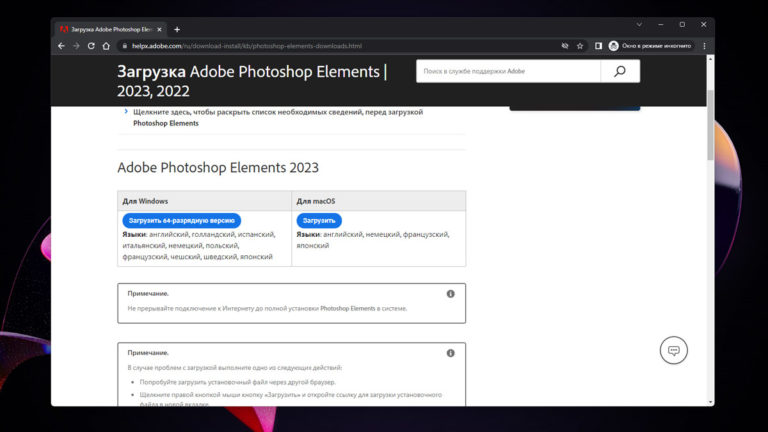The height and width of the screenshot is (432, 768).
Task: Click the Adobe support search field
Action: 508,71
